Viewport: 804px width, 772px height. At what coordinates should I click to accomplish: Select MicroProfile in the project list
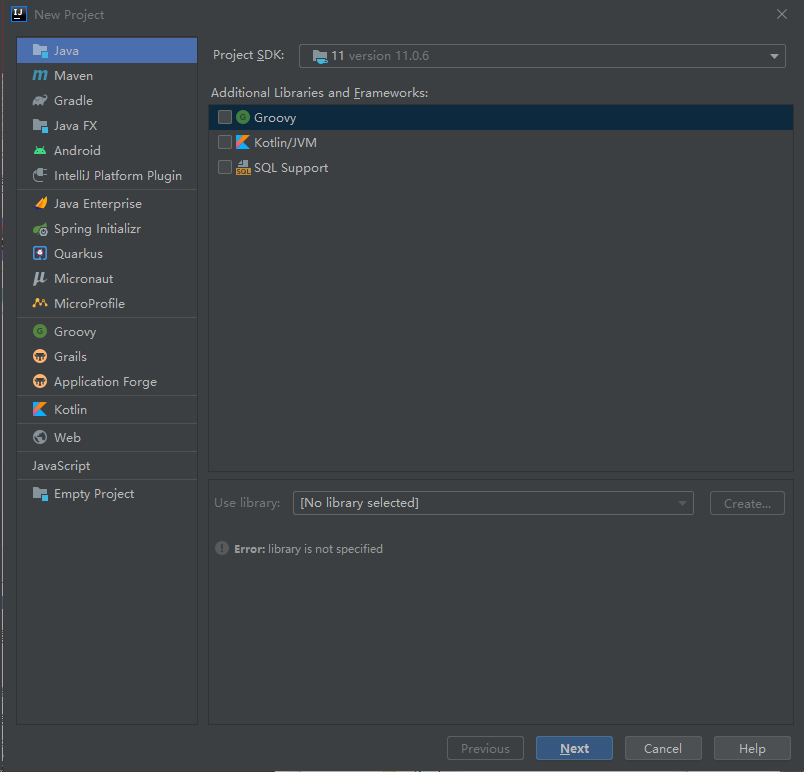(x=107, y=303)
